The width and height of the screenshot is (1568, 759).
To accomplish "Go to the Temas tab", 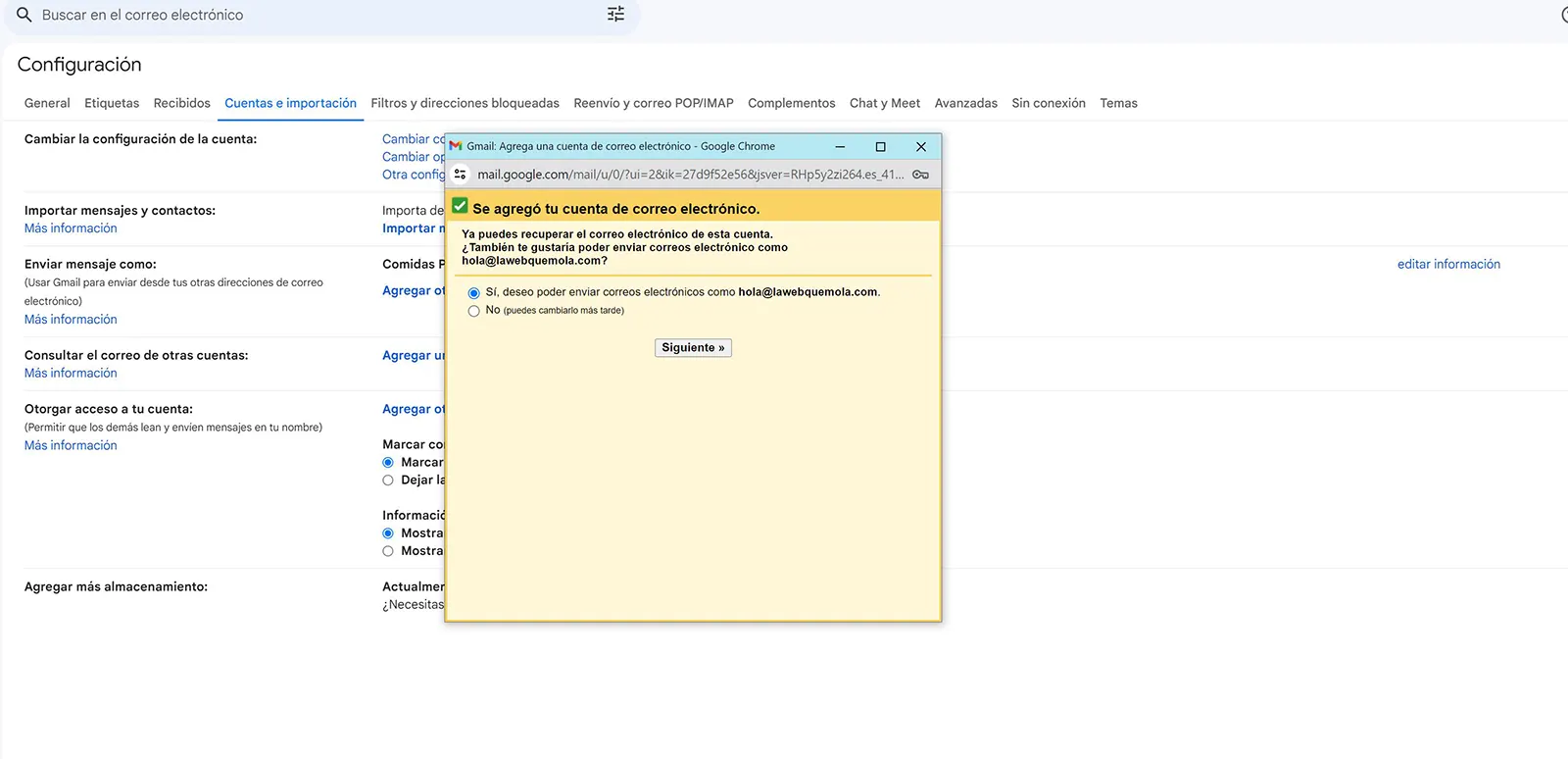I will (1118, 103).
